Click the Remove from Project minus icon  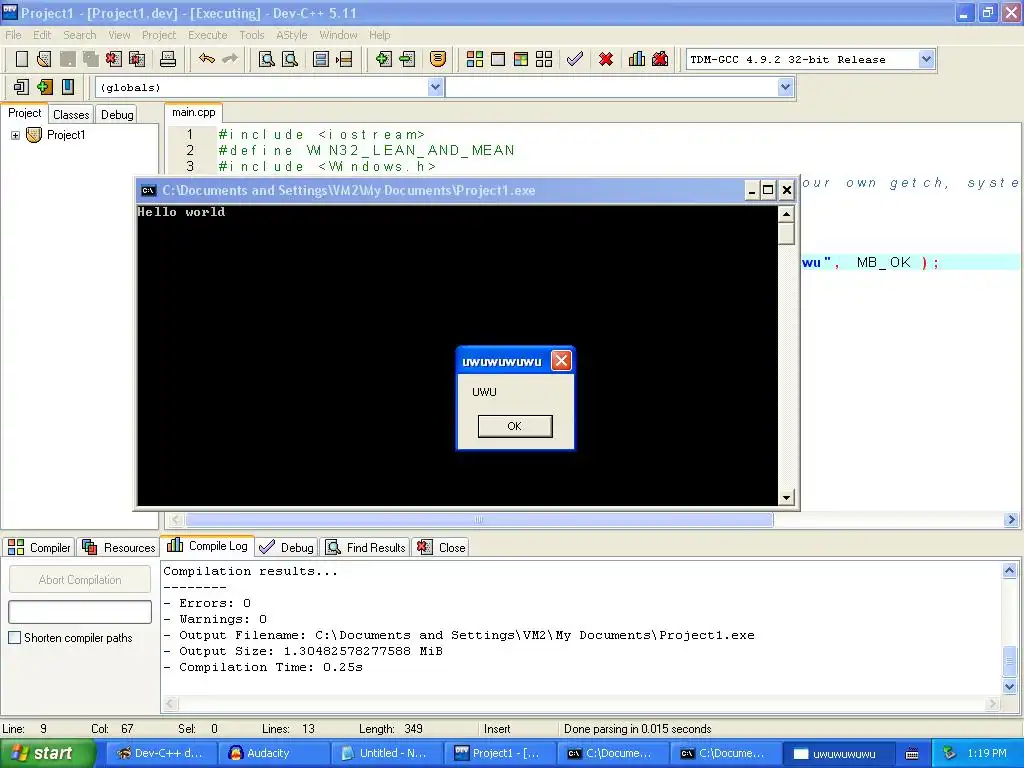(407, 59)
